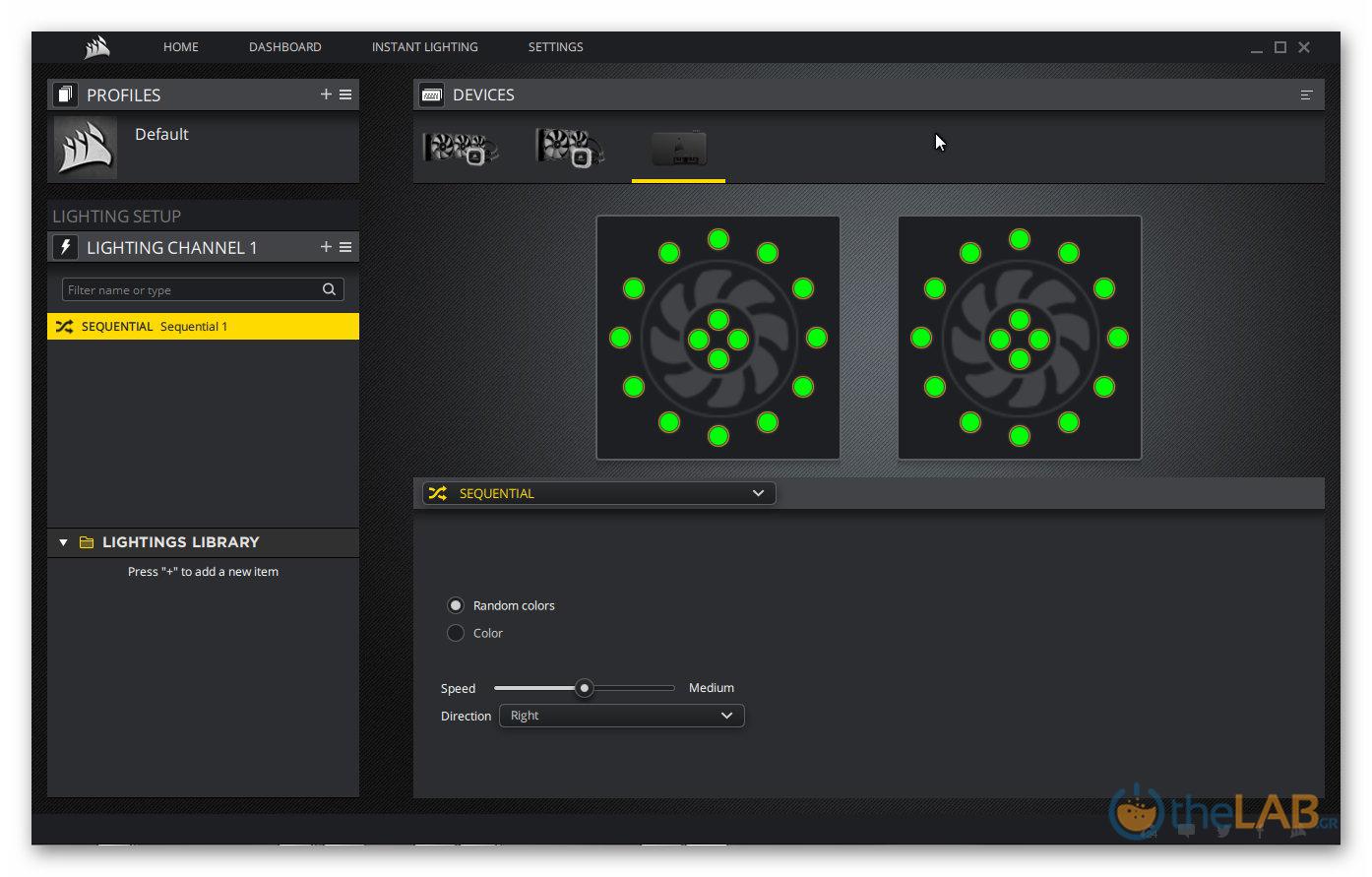Open the Lighting Channel 1 hamburger menu
Screen dimensions: 1372x877
coord(345,247)
